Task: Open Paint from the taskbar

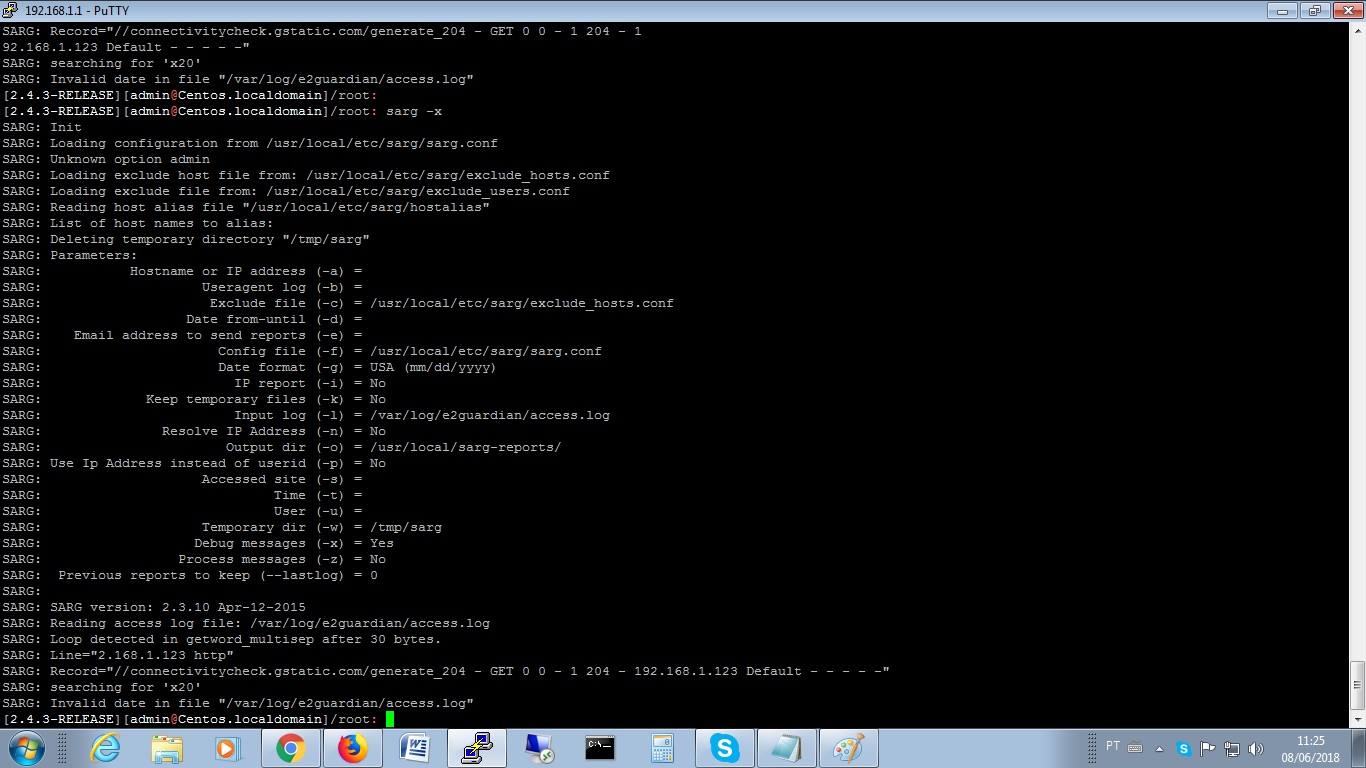Action: point(848,748)
